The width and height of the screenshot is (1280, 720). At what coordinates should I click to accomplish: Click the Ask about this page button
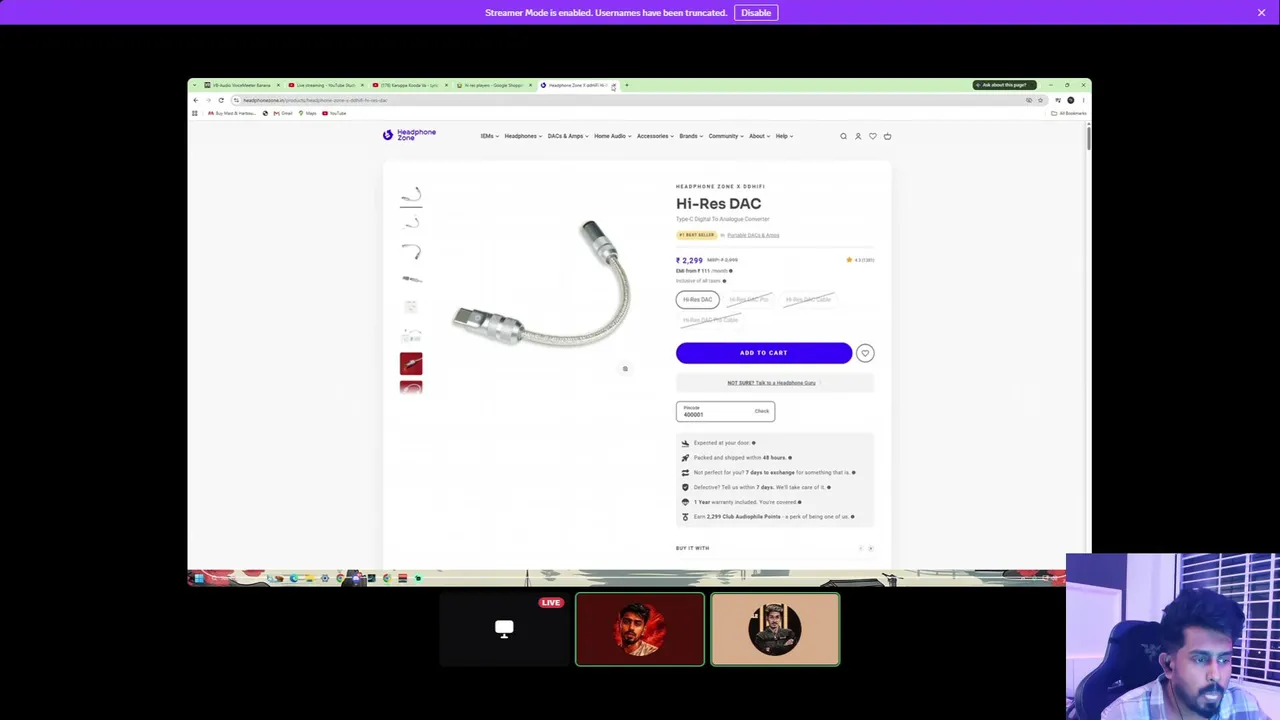pyautogui.click(x=1004, y=85)
